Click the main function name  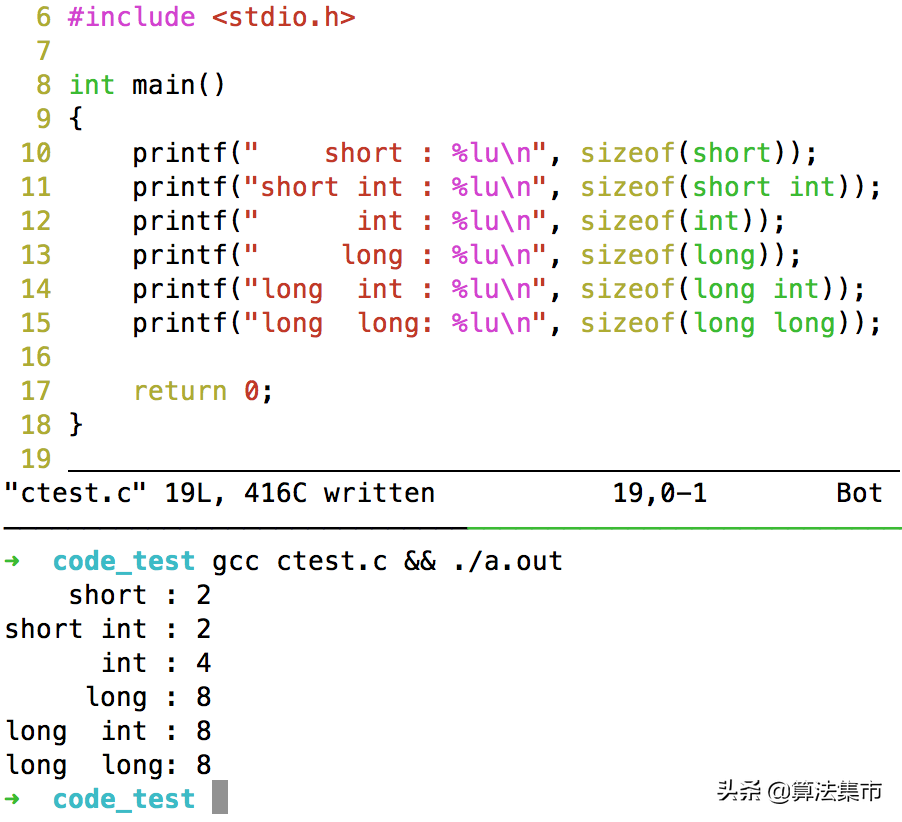click(163, 85)
